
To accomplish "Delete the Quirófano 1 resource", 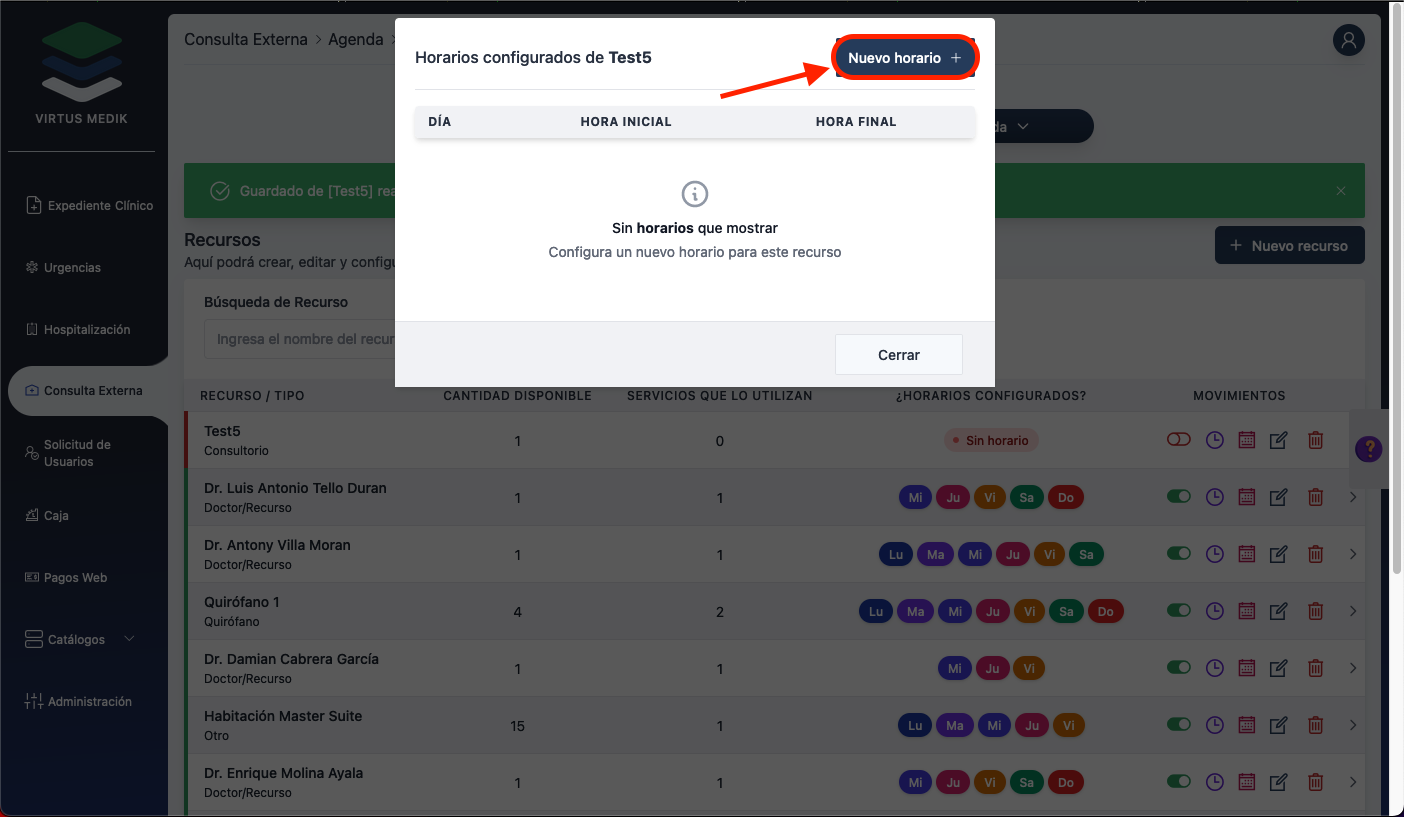I will [x=1316, y=611].
